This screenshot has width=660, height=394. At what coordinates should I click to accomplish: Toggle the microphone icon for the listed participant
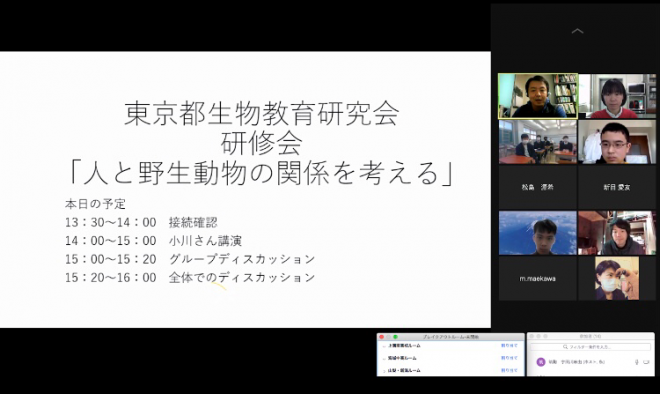pos(637,362)
